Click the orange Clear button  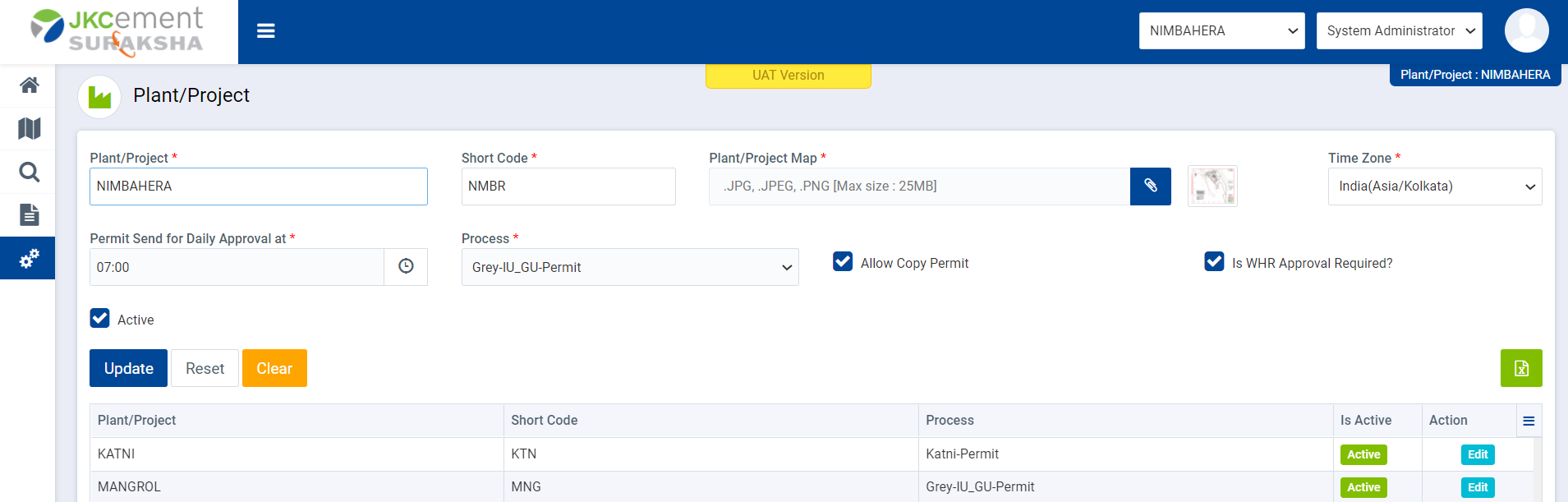[274, 368]
